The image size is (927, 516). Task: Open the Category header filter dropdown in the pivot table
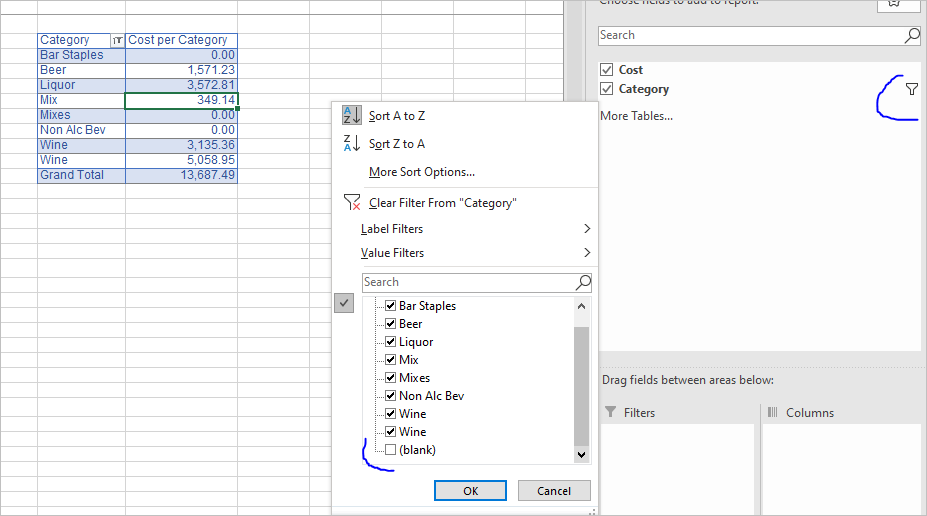point(117,40)
